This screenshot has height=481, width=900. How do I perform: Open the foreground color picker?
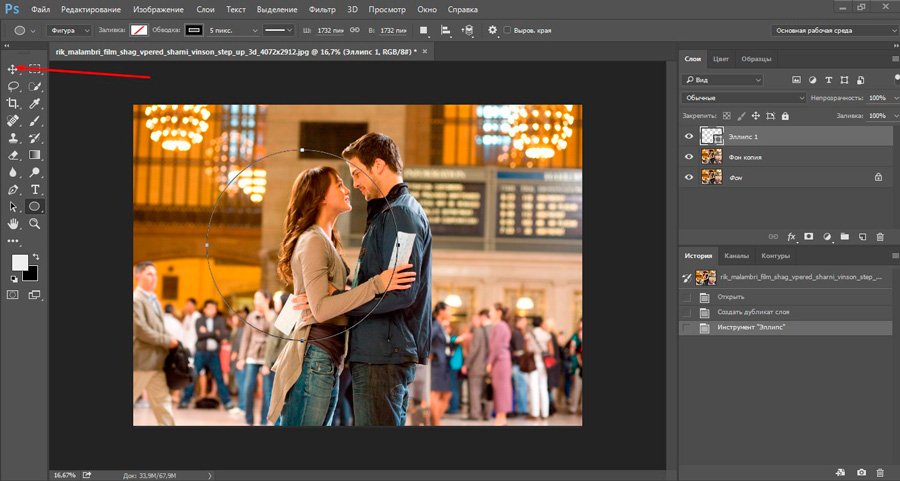tap(20, 262)
